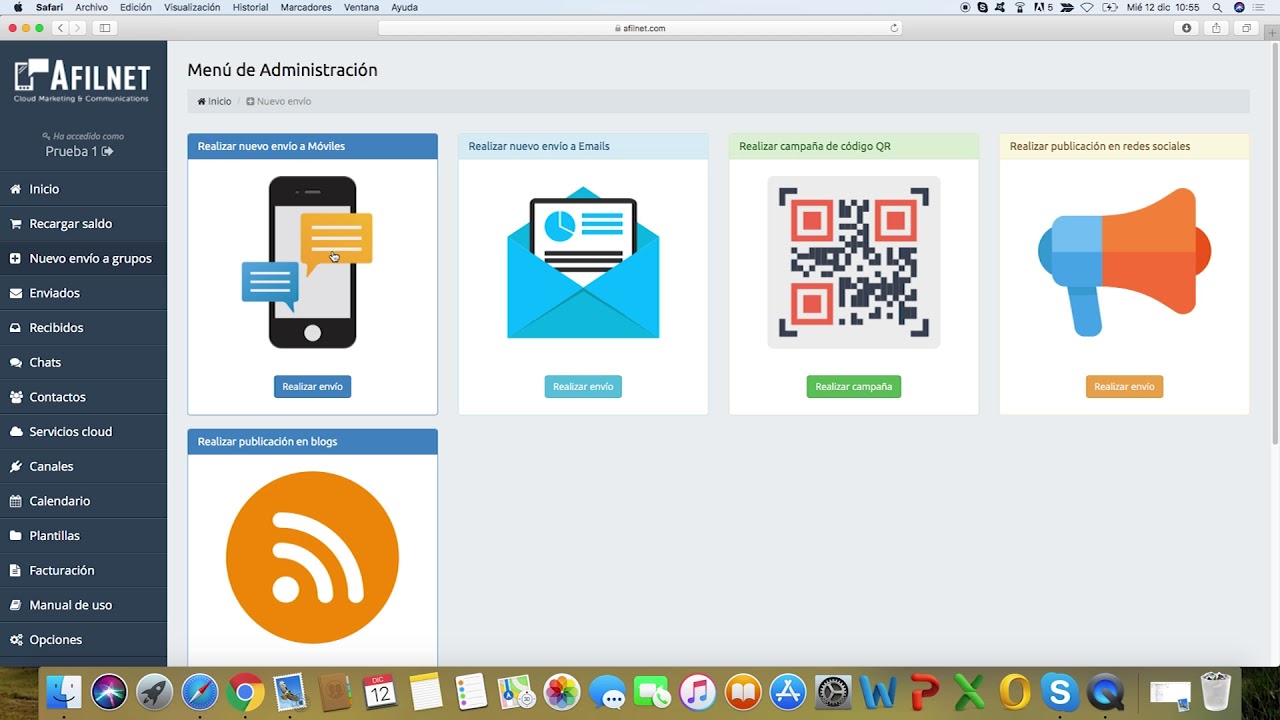This screenshot has width=1280, height=720.
Task: Open Spotlight search in menu bar
Action: point(1217,7)
